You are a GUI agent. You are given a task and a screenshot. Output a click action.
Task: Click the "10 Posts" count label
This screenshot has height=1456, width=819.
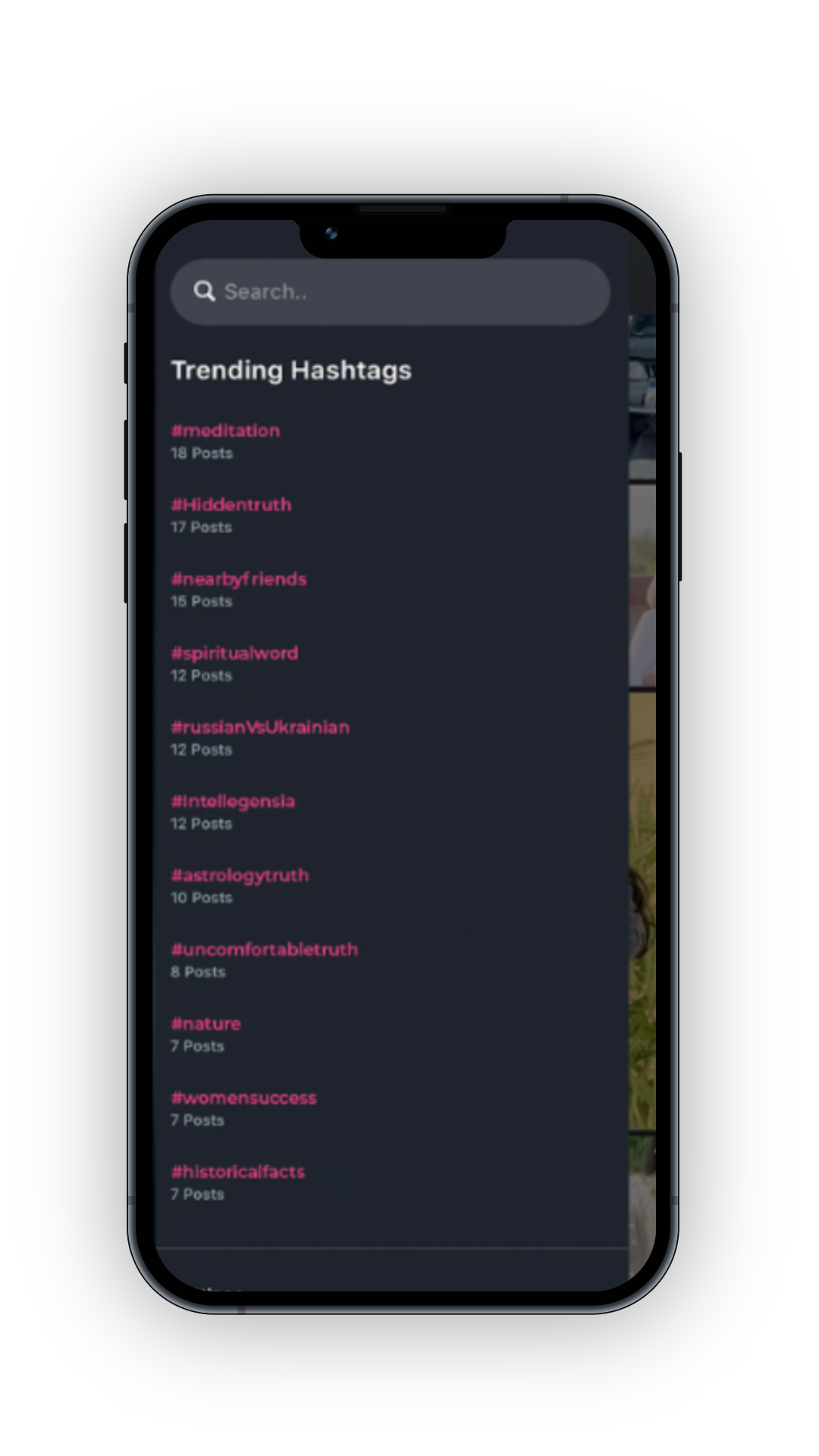201,899
